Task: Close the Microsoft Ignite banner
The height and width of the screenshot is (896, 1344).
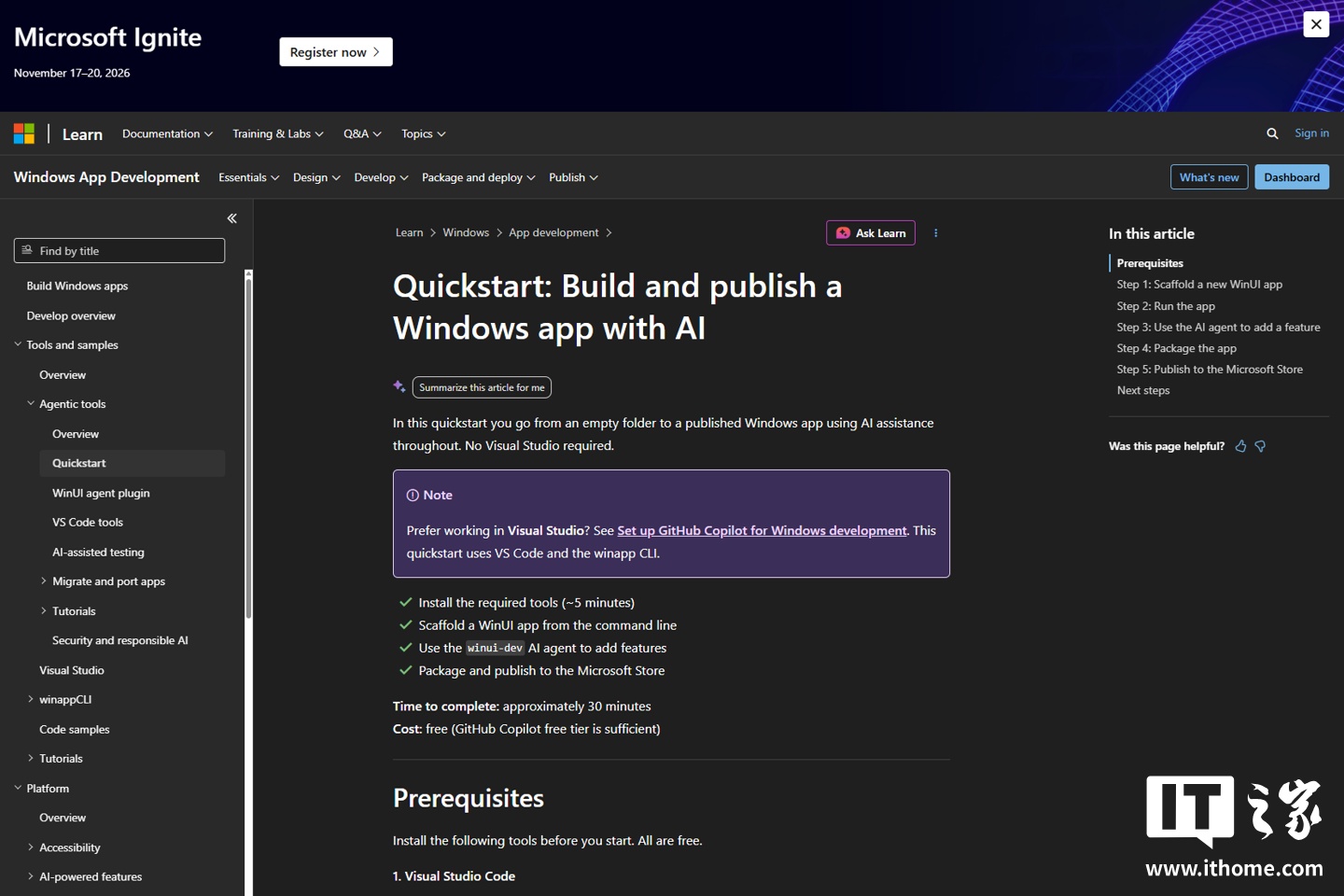Action: 1316,24
